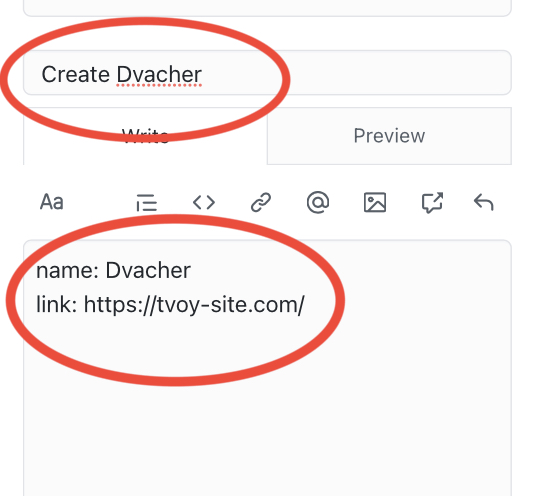Click the underlined word 'Dvacher' in the title
The height and width of the screenshot is (496, 553).
point(159,74)
